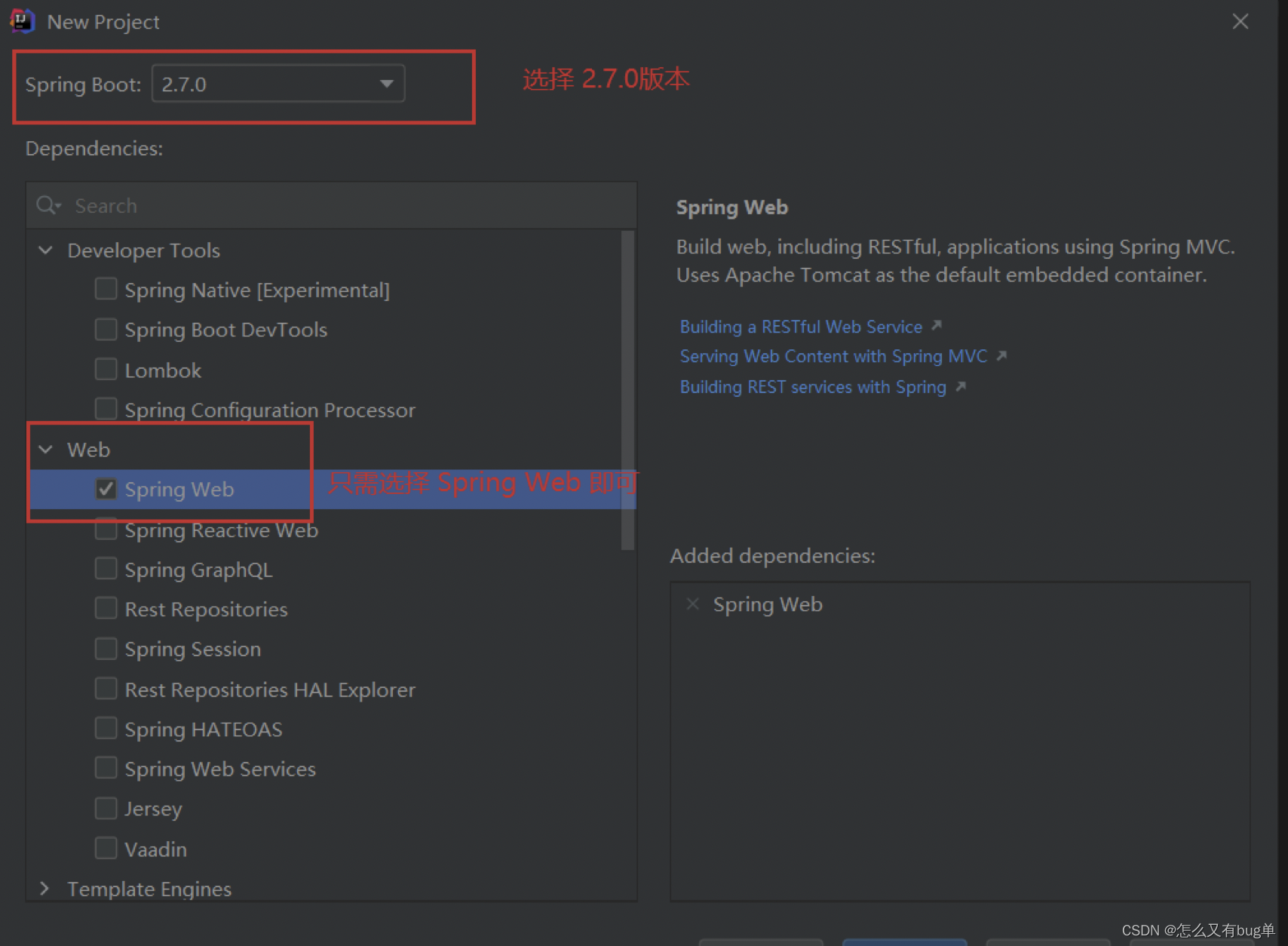Collapse the Developer Tools category
1288x946 pixels.
coord(45,250)
